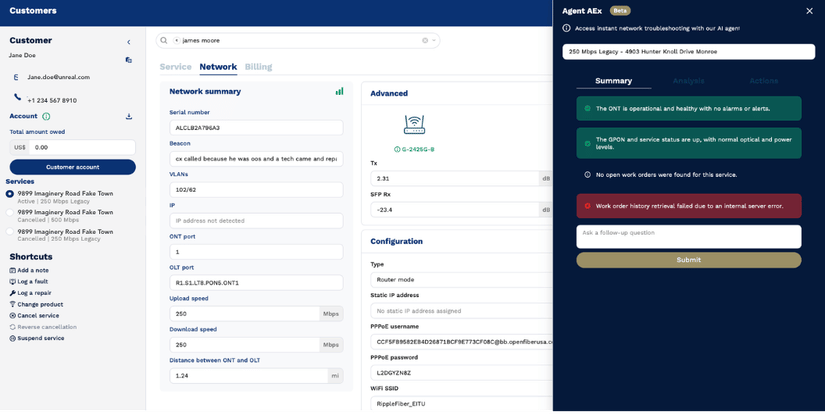This screenshot has height=414, width=825.
Task: Switch to the Billing tab
Action: [x=258, y=67]
